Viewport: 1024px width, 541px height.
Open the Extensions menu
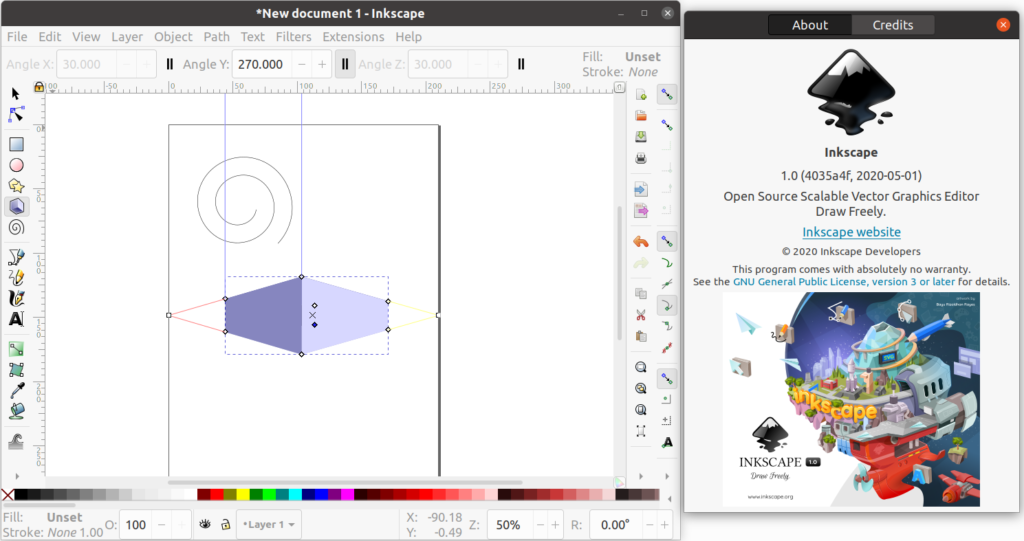(353, 37)
